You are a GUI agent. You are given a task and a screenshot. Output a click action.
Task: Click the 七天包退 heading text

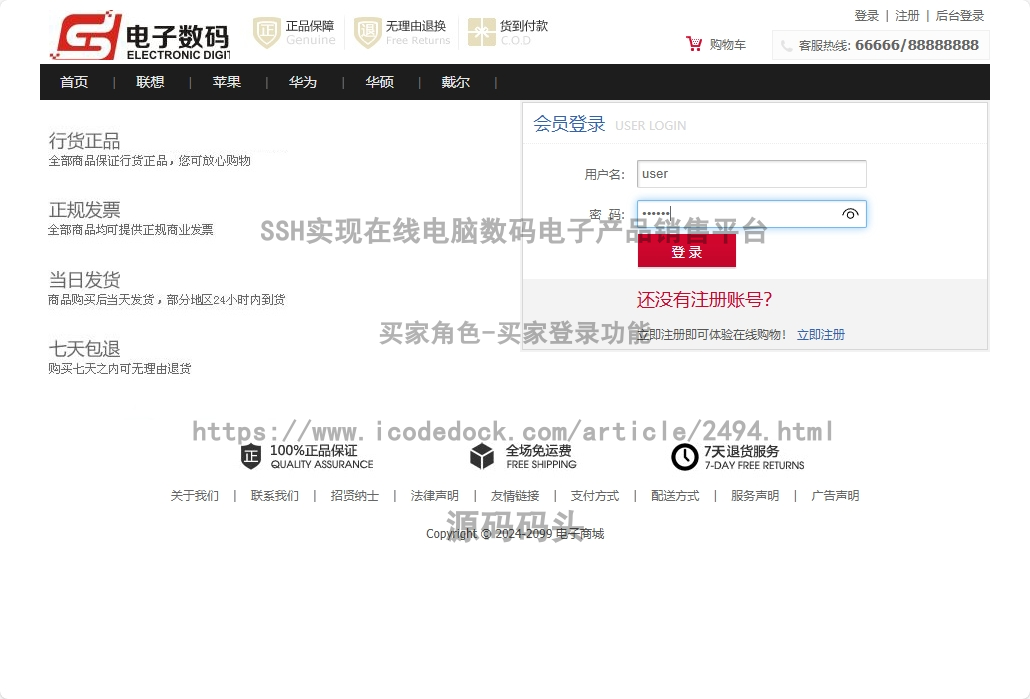click(x=84, y=349)
